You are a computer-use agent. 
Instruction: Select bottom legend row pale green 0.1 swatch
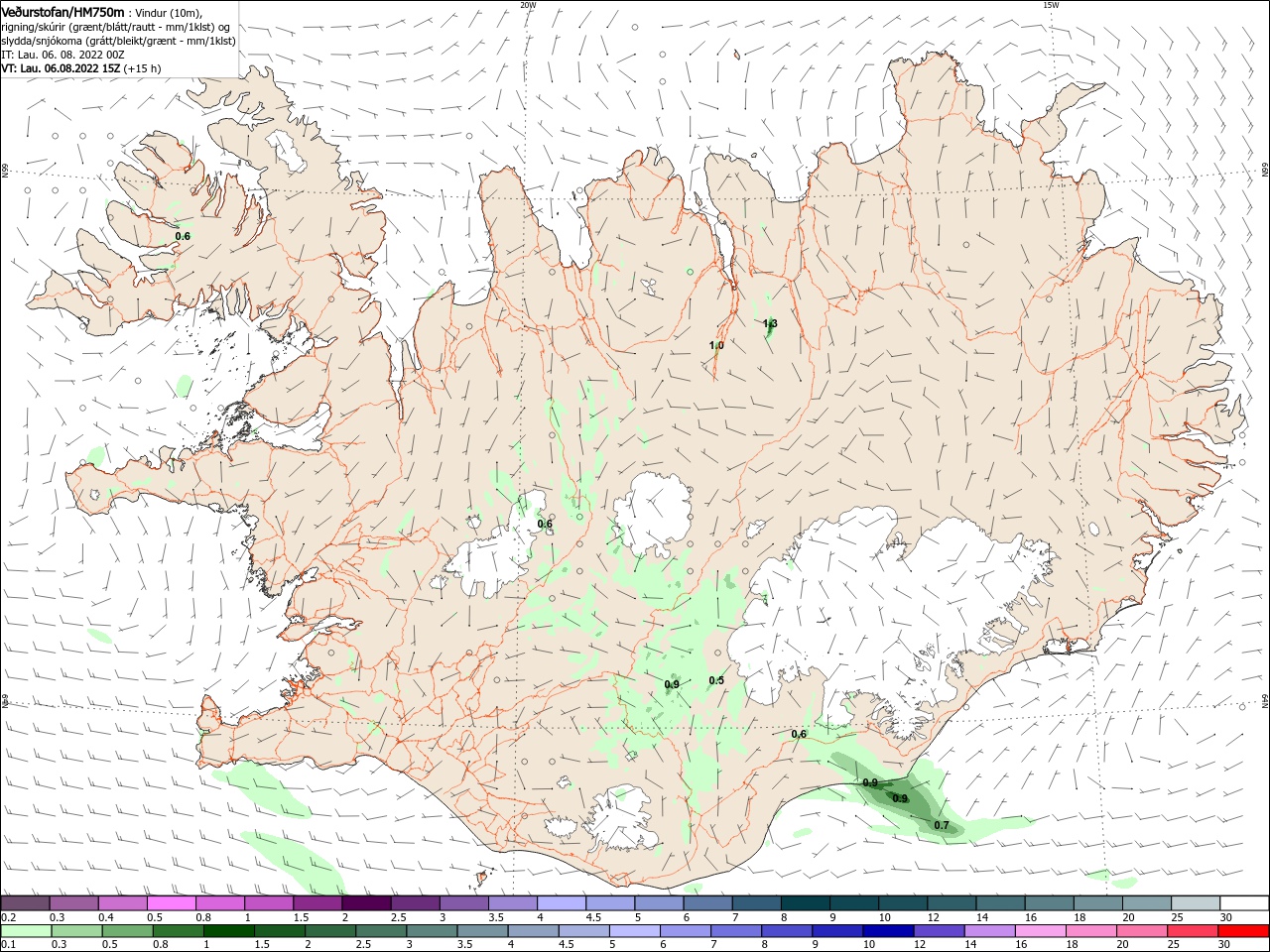(x=26, y=931)
